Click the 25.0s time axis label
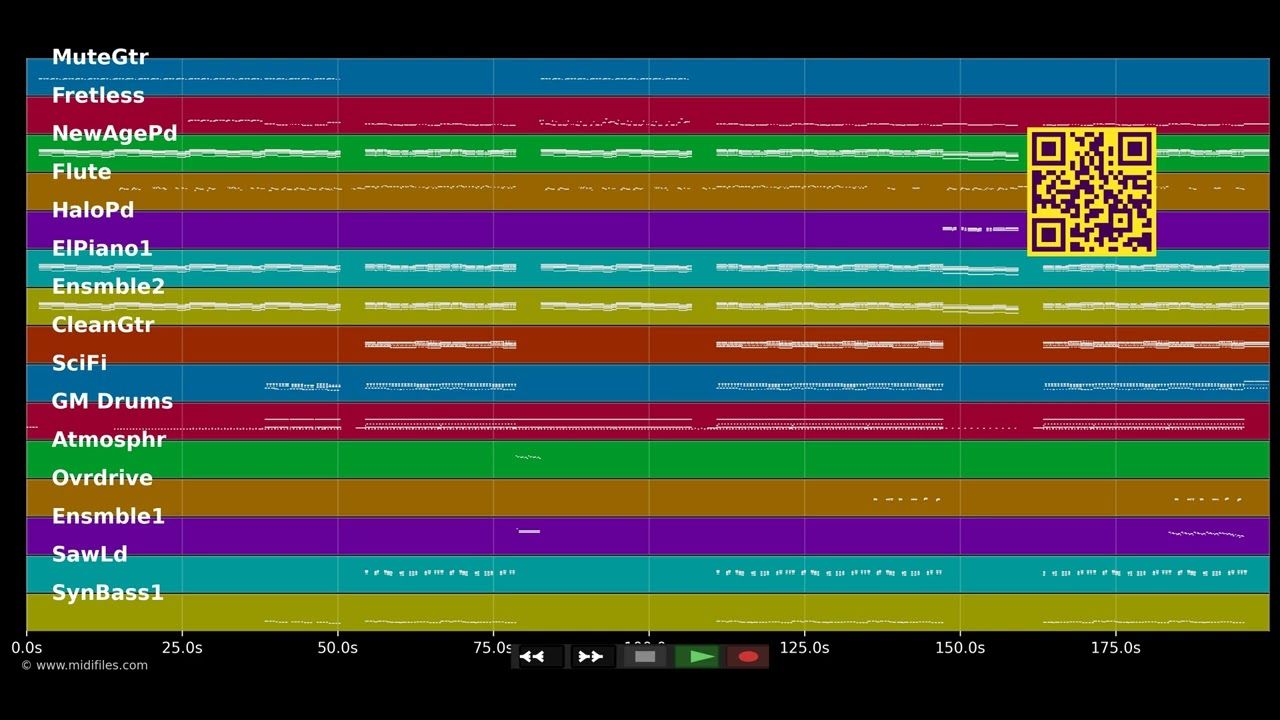This screenshot has height=720, width=1280. click(182, 648)
